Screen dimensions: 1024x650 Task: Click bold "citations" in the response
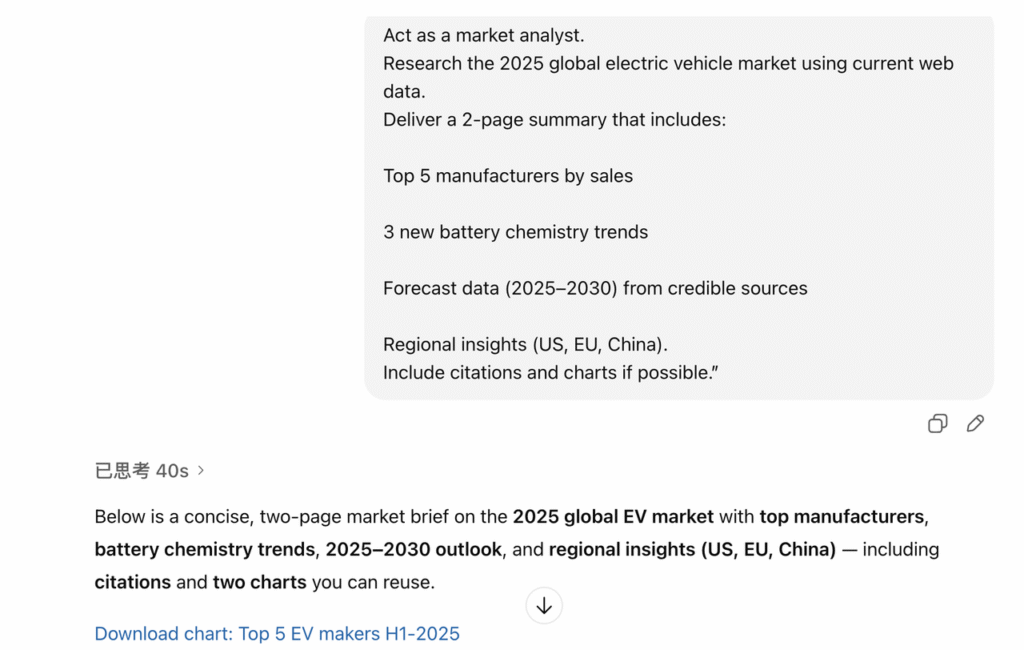[x=133, y=581]
